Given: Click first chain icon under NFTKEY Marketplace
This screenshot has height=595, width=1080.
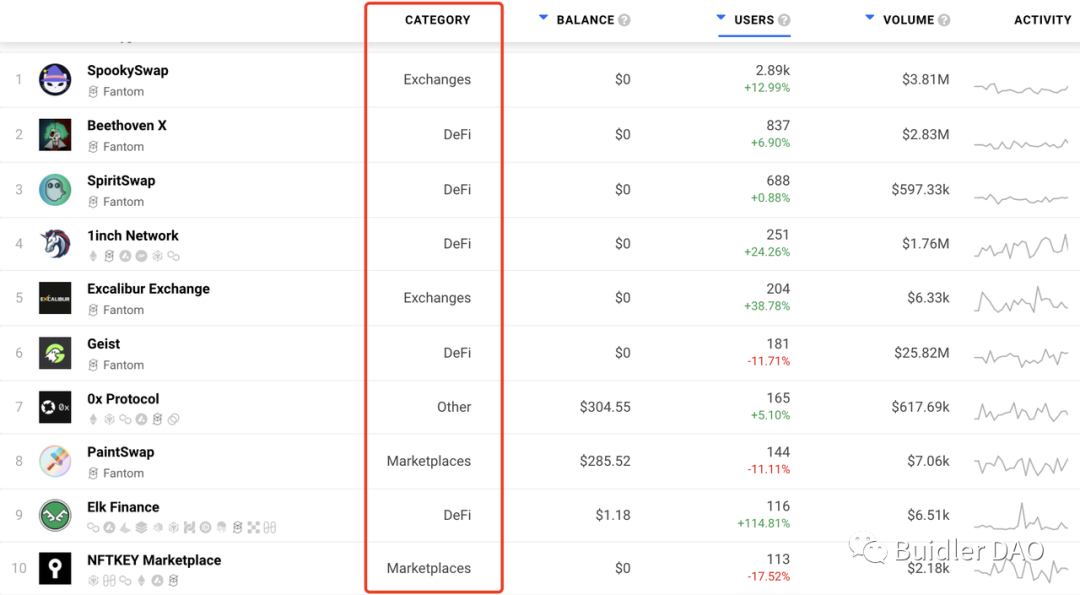Looking at the screenshot, I should (93, 581).
